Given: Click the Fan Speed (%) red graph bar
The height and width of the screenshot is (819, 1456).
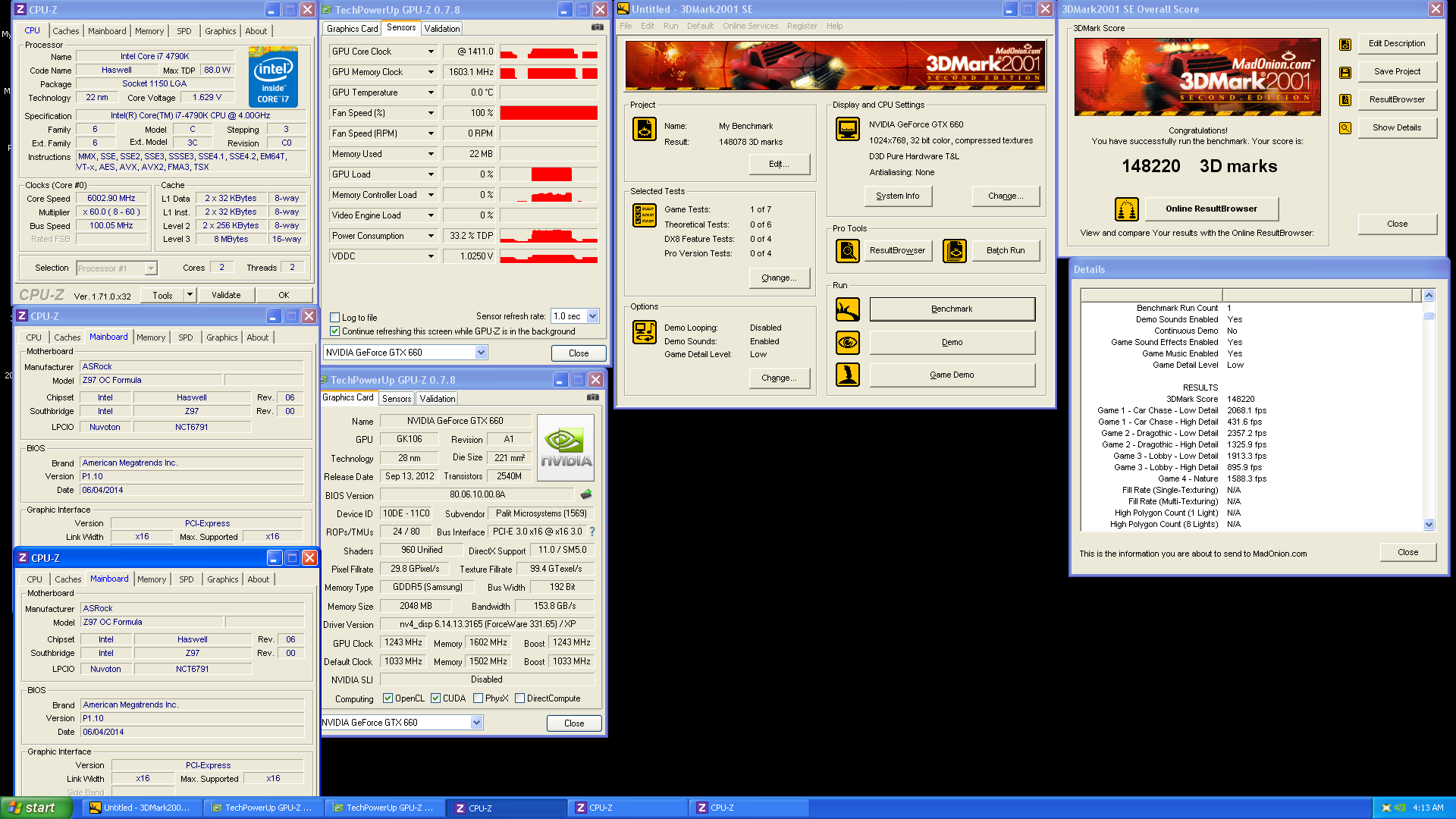Looking at the screenshot, I should tap(548, 113).
